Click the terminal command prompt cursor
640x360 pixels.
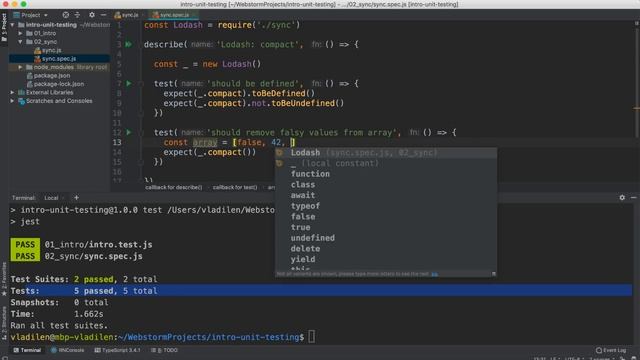311,337
